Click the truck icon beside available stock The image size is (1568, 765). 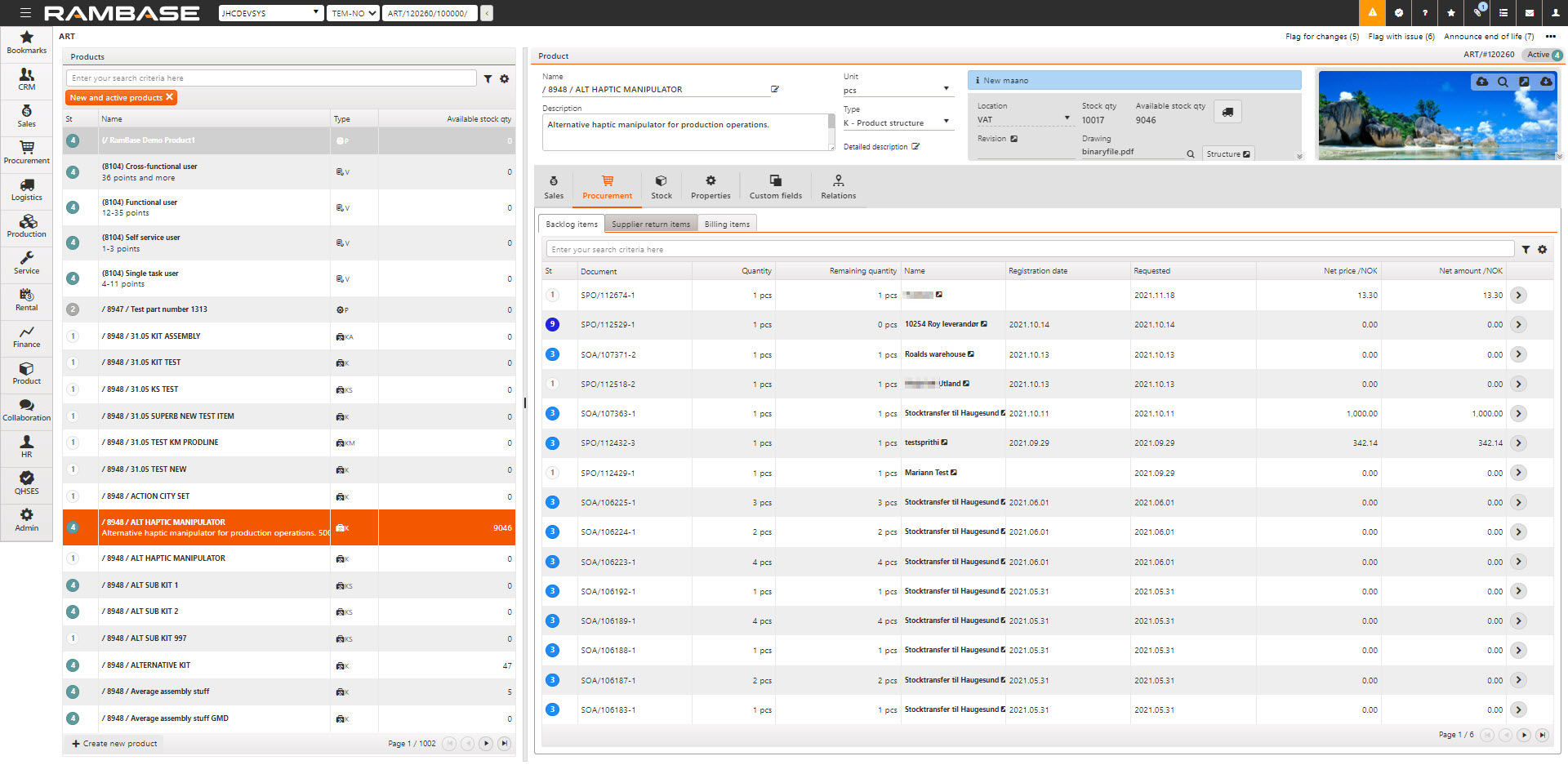tap(1227, 113)
